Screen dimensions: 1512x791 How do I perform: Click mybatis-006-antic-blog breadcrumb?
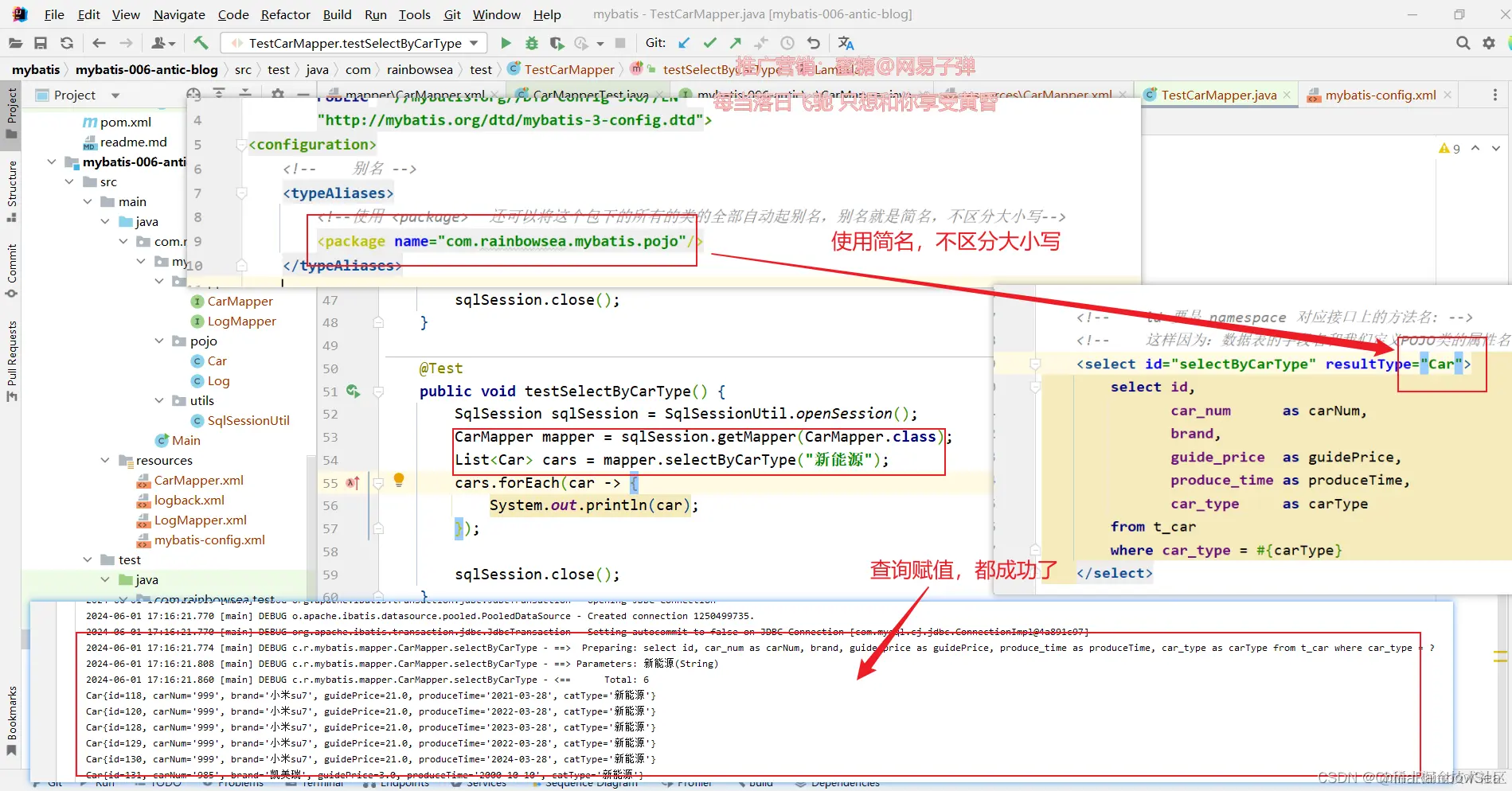click(147, 69)
